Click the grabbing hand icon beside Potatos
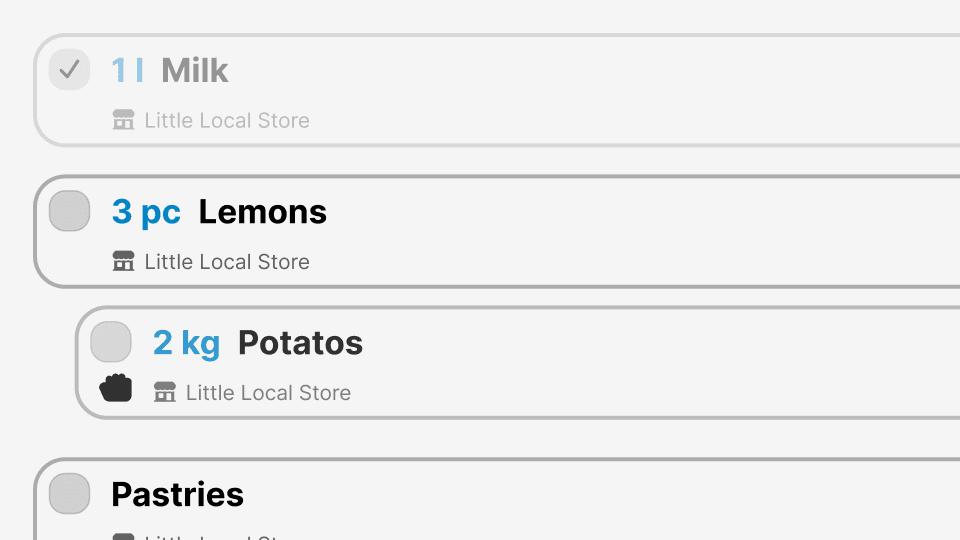This screenshot has height=540, width=960. click(116, 388)
